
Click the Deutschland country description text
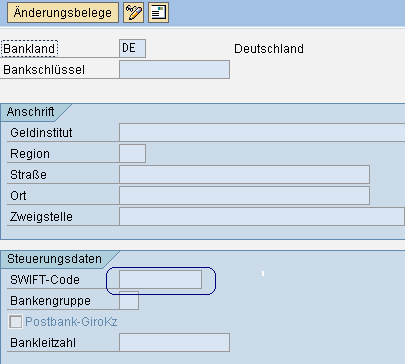[x=269, y=49]
